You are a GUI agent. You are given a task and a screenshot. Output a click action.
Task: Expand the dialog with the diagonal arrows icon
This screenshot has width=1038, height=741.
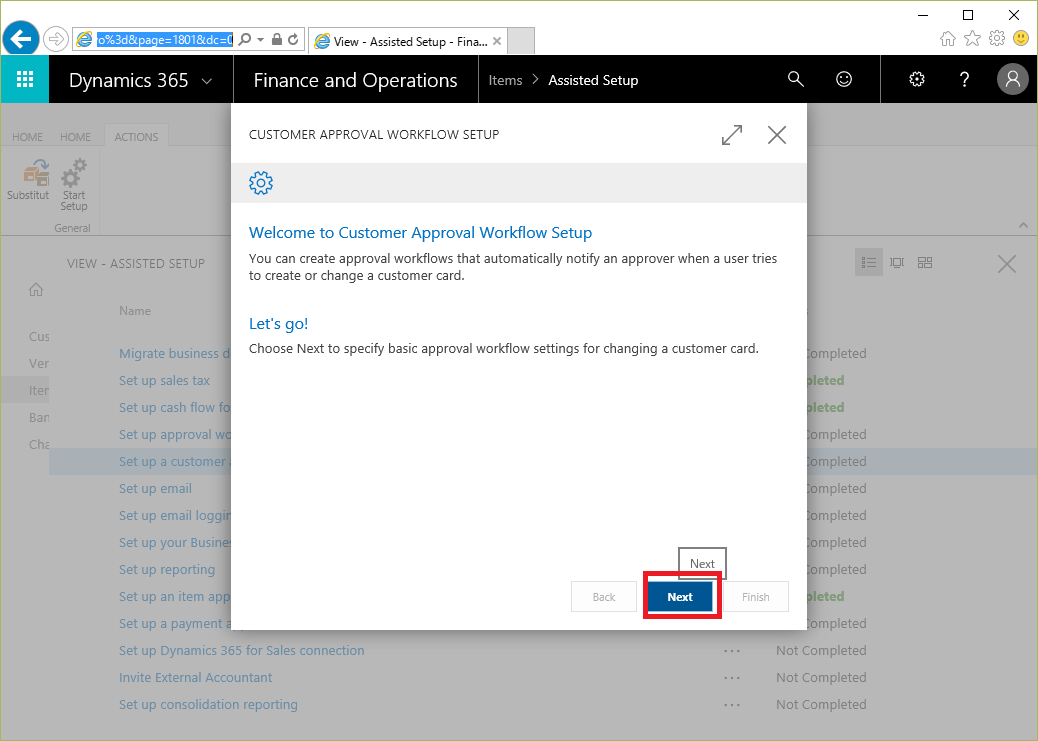pos(731,135)
